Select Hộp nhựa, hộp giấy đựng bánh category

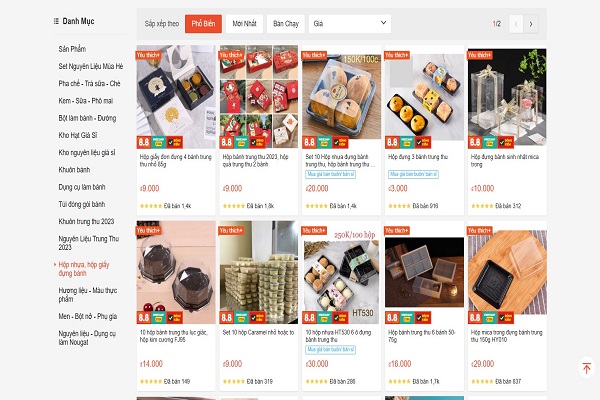(x=83, y=269)
